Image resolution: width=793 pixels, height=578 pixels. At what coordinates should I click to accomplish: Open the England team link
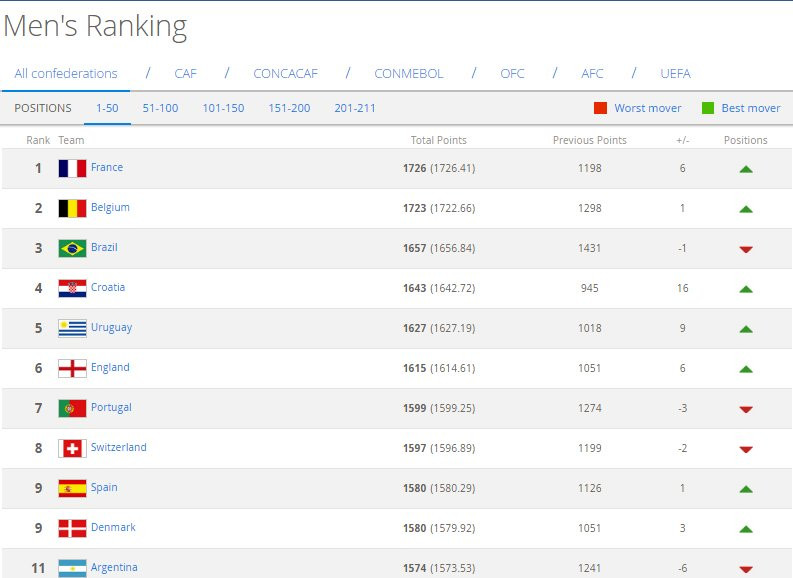tap(110, 367)
